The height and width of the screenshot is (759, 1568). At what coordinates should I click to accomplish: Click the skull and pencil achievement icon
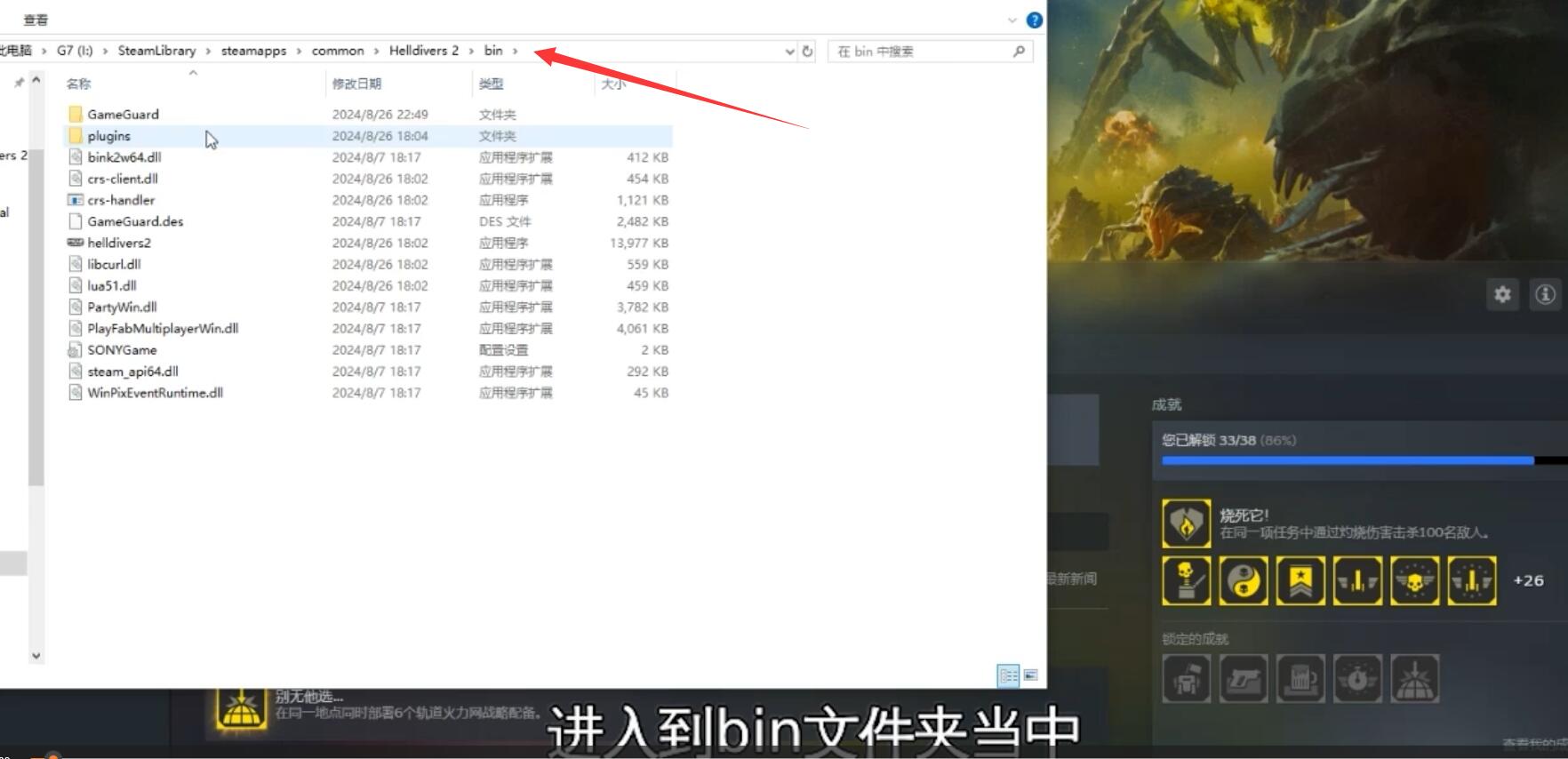1187,581
